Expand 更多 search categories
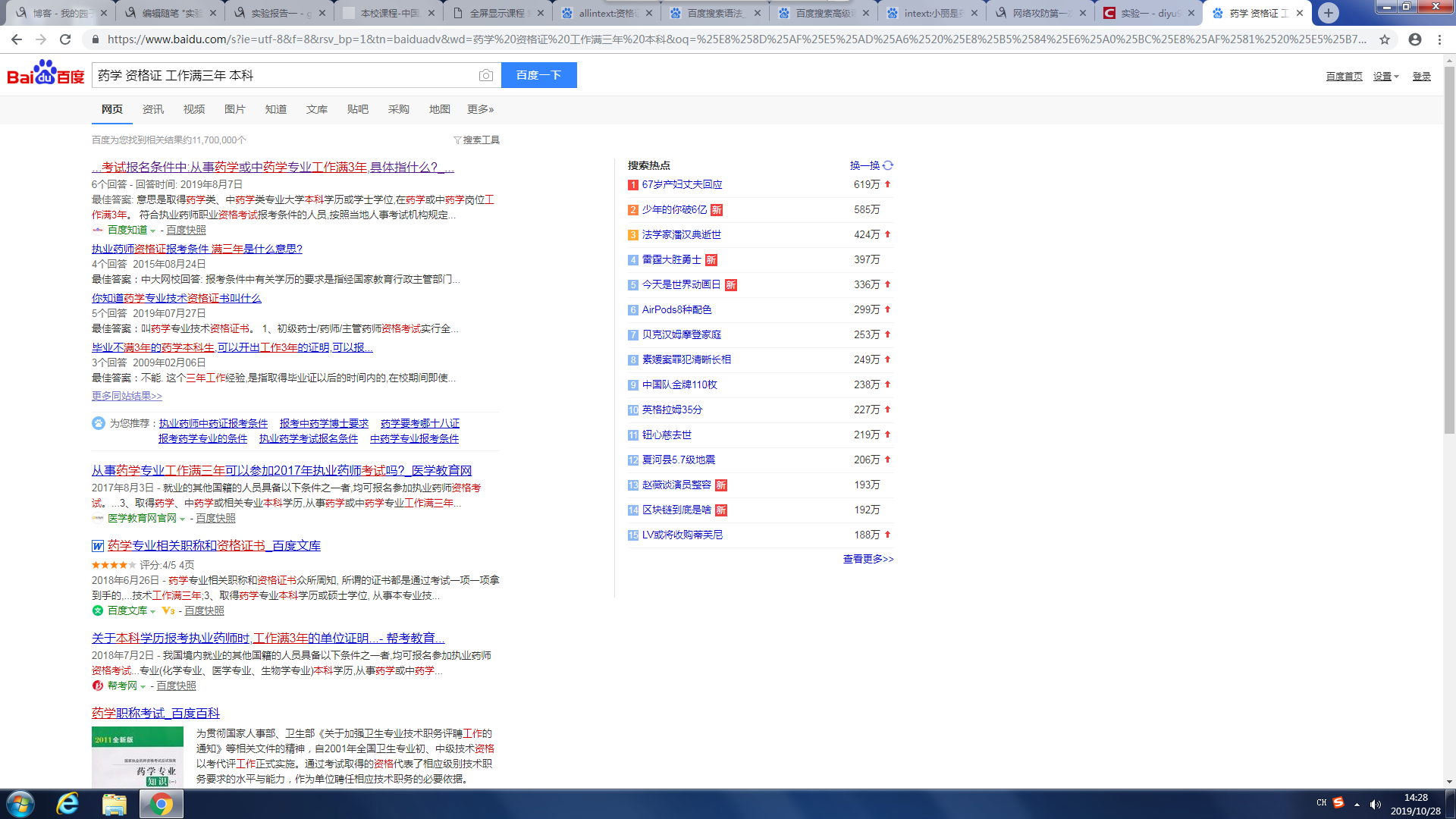Viewport: 1456px width, 819px height. pyautogui.click(x=480, y=109)
